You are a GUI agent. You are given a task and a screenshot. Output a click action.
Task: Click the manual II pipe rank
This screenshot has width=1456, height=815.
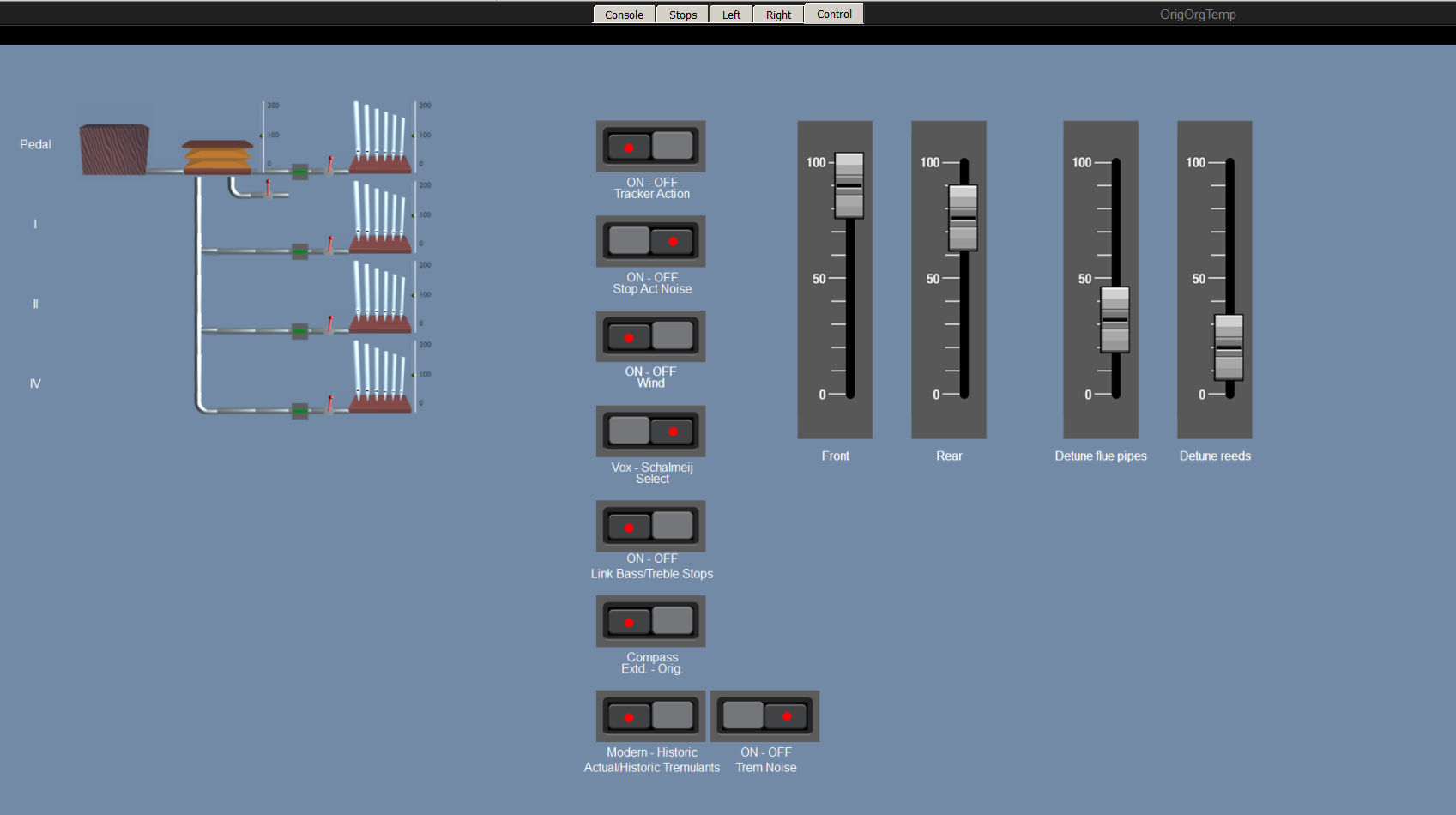(380, 297)
